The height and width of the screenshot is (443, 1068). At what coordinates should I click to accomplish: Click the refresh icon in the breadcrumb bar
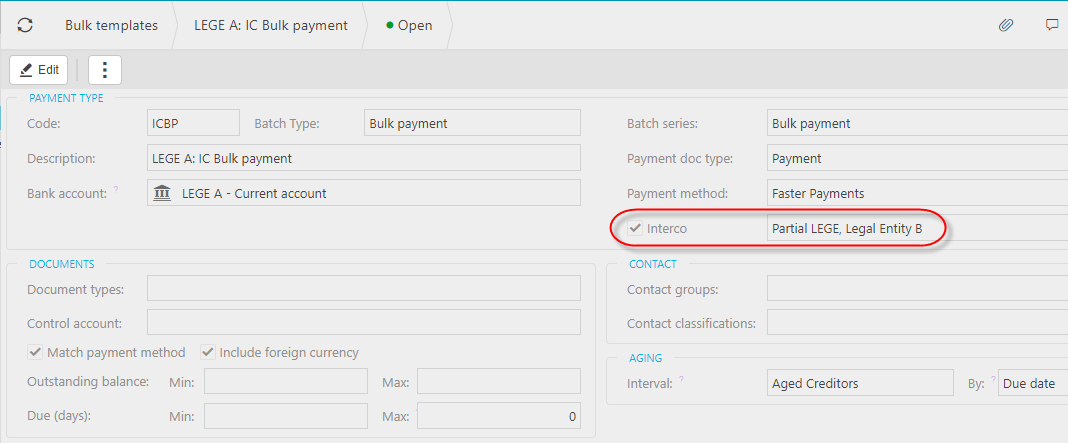(x=25, y=25)
